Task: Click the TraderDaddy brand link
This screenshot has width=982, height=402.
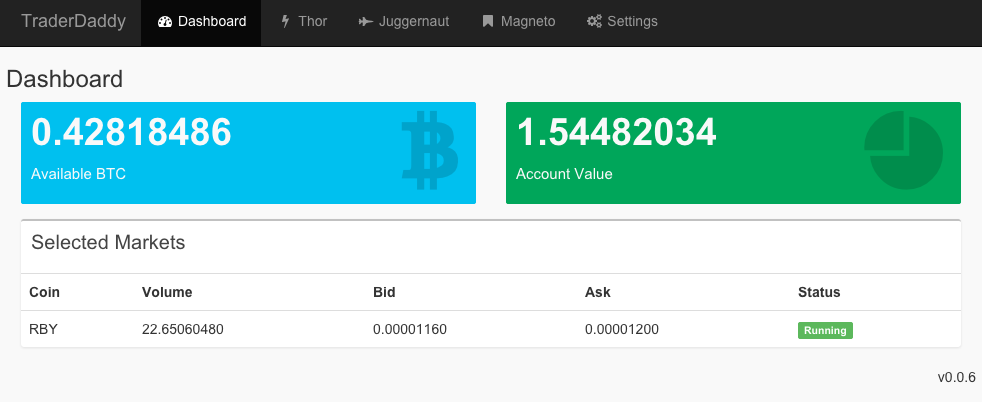Action: click(73, 21)
